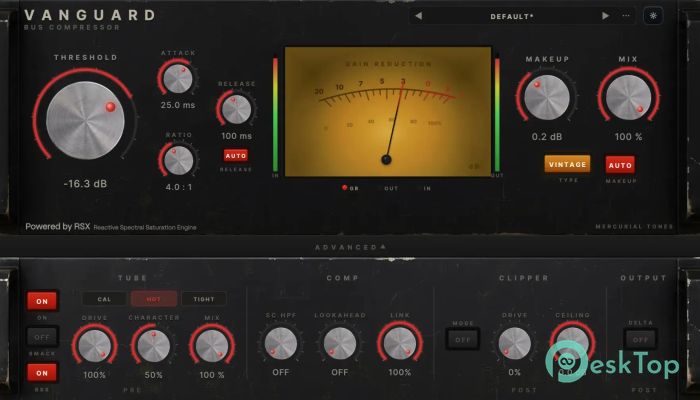Open the preset options three-dots menu

[x=626, y=16]
